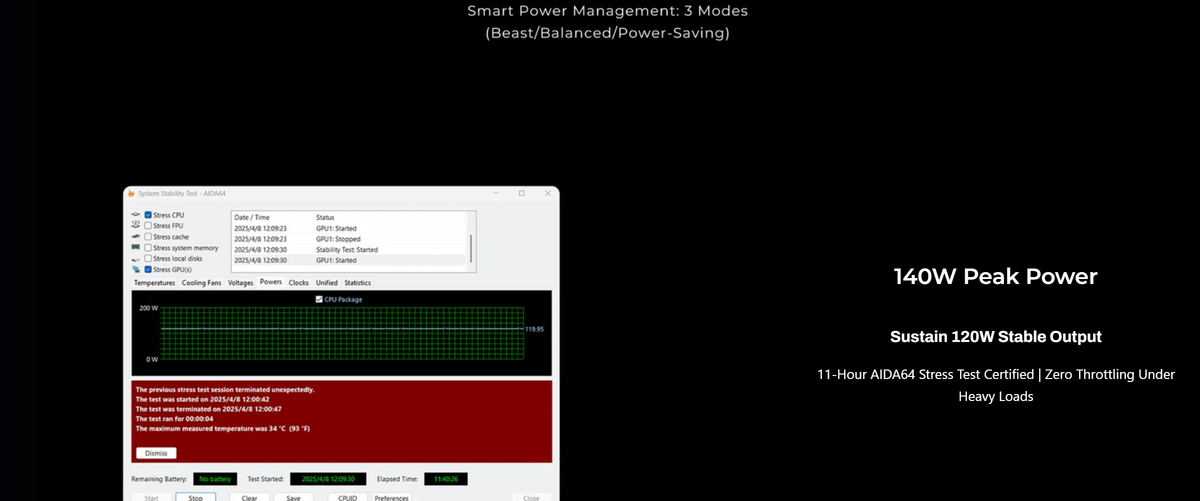Click the Status column header

pos(325,217)
